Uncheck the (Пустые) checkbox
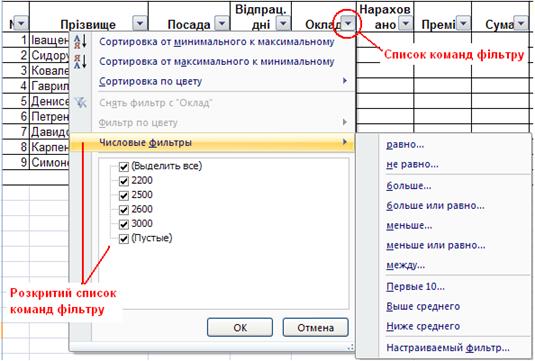This screenshot has height=361, width=535. tap(124, 239)
